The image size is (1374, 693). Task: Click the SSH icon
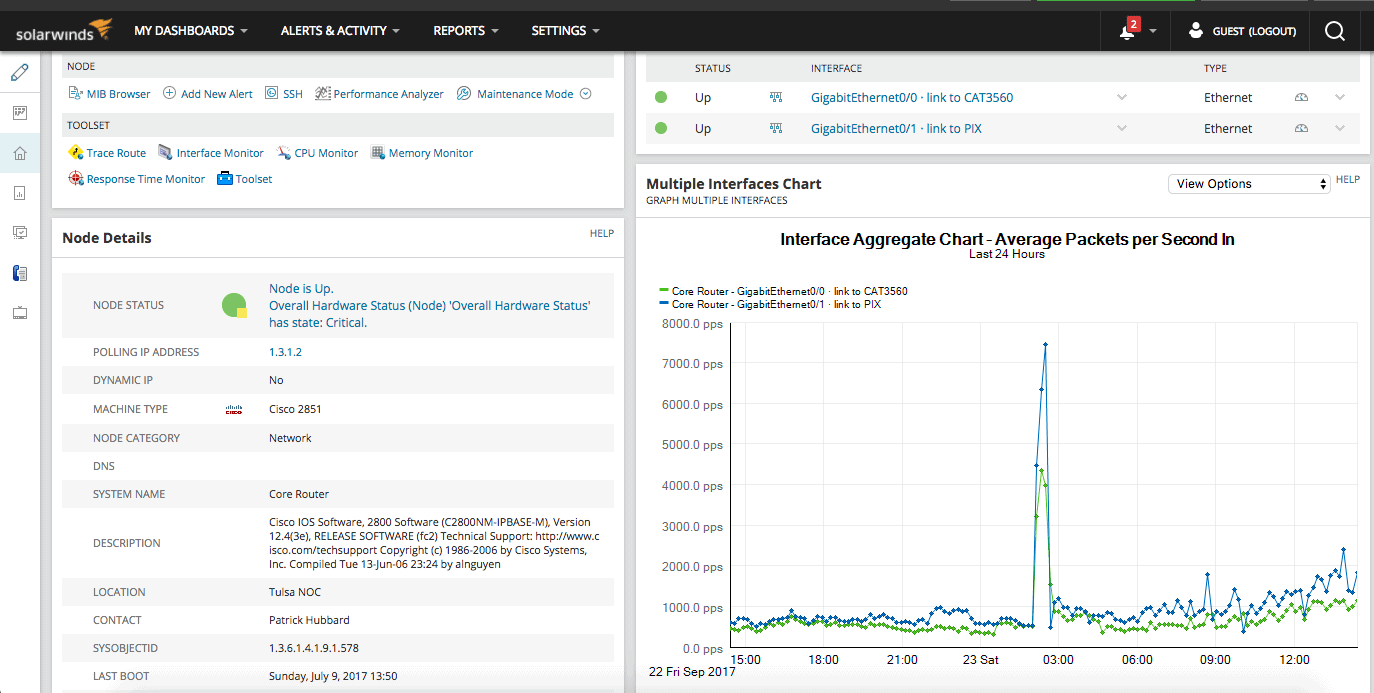272,93
